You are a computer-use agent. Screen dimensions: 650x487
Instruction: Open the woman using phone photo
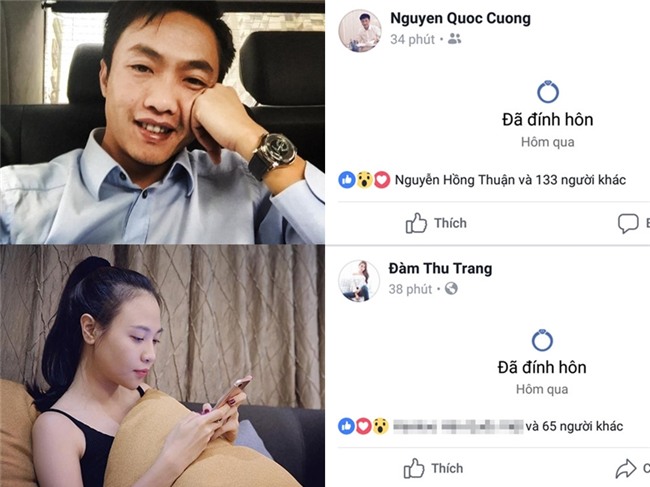click(x=162, y=366)
